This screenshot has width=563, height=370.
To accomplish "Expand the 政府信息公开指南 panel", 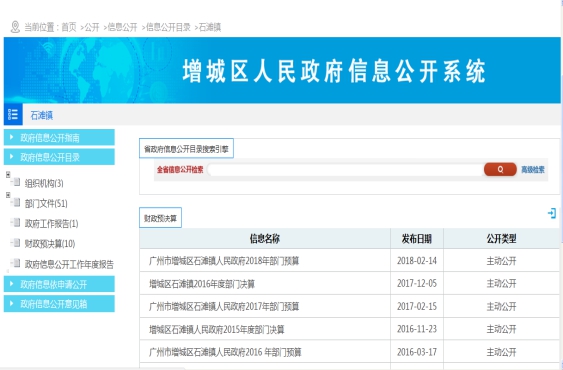I will click(x=59, y=138).
